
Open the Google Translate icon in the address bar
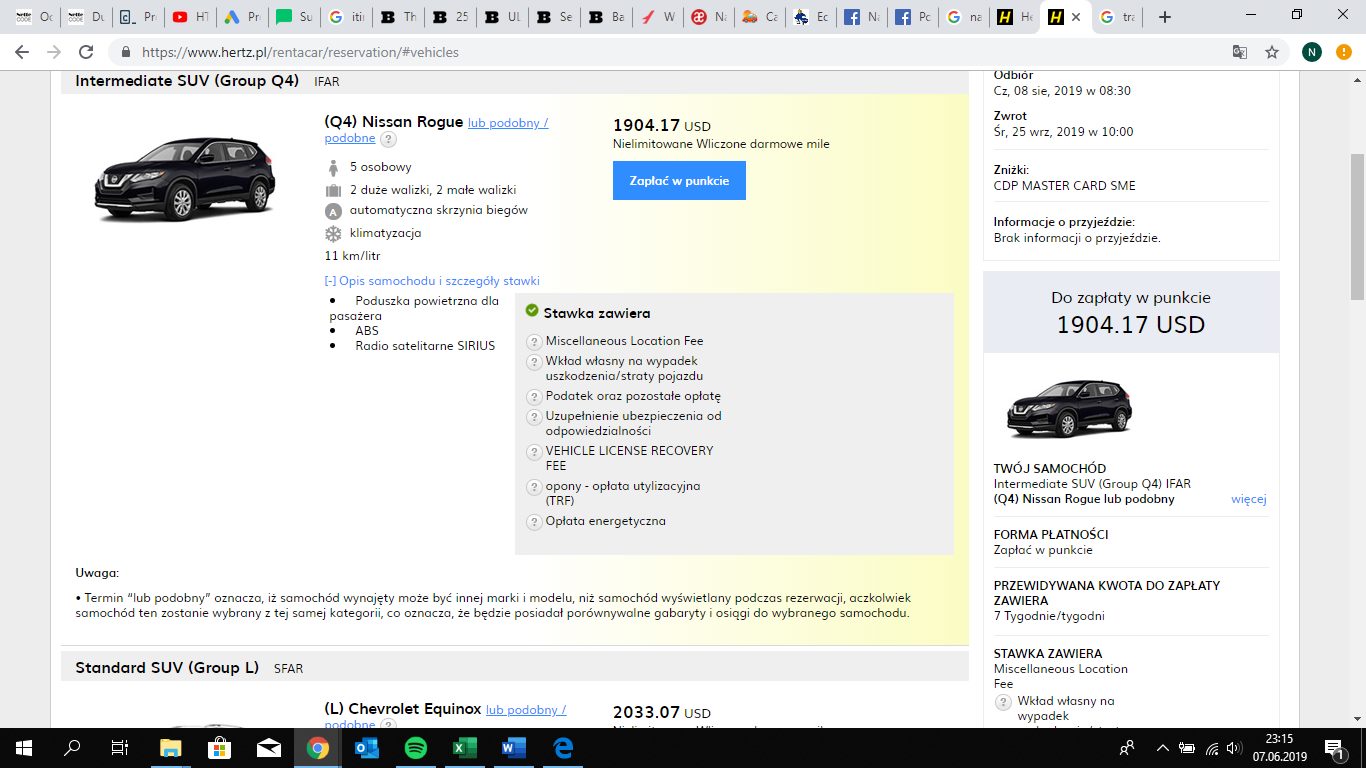tap(1240, 52)
